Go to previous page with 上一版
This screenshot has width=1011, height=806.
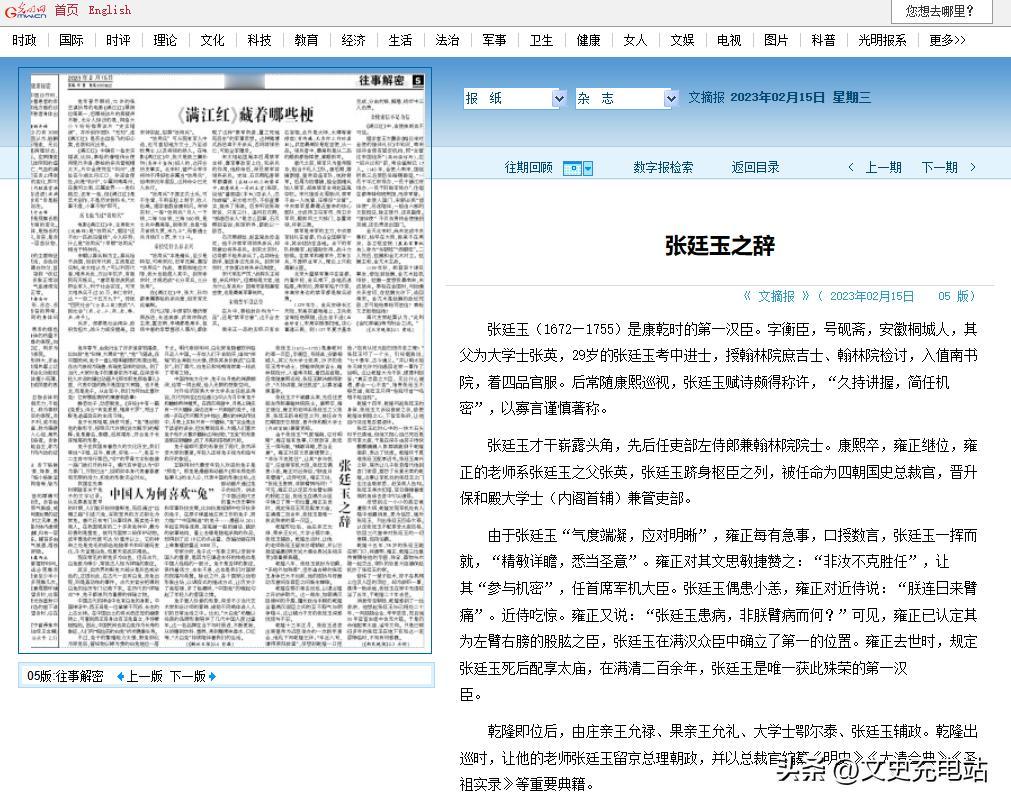[x=139, y=676]
